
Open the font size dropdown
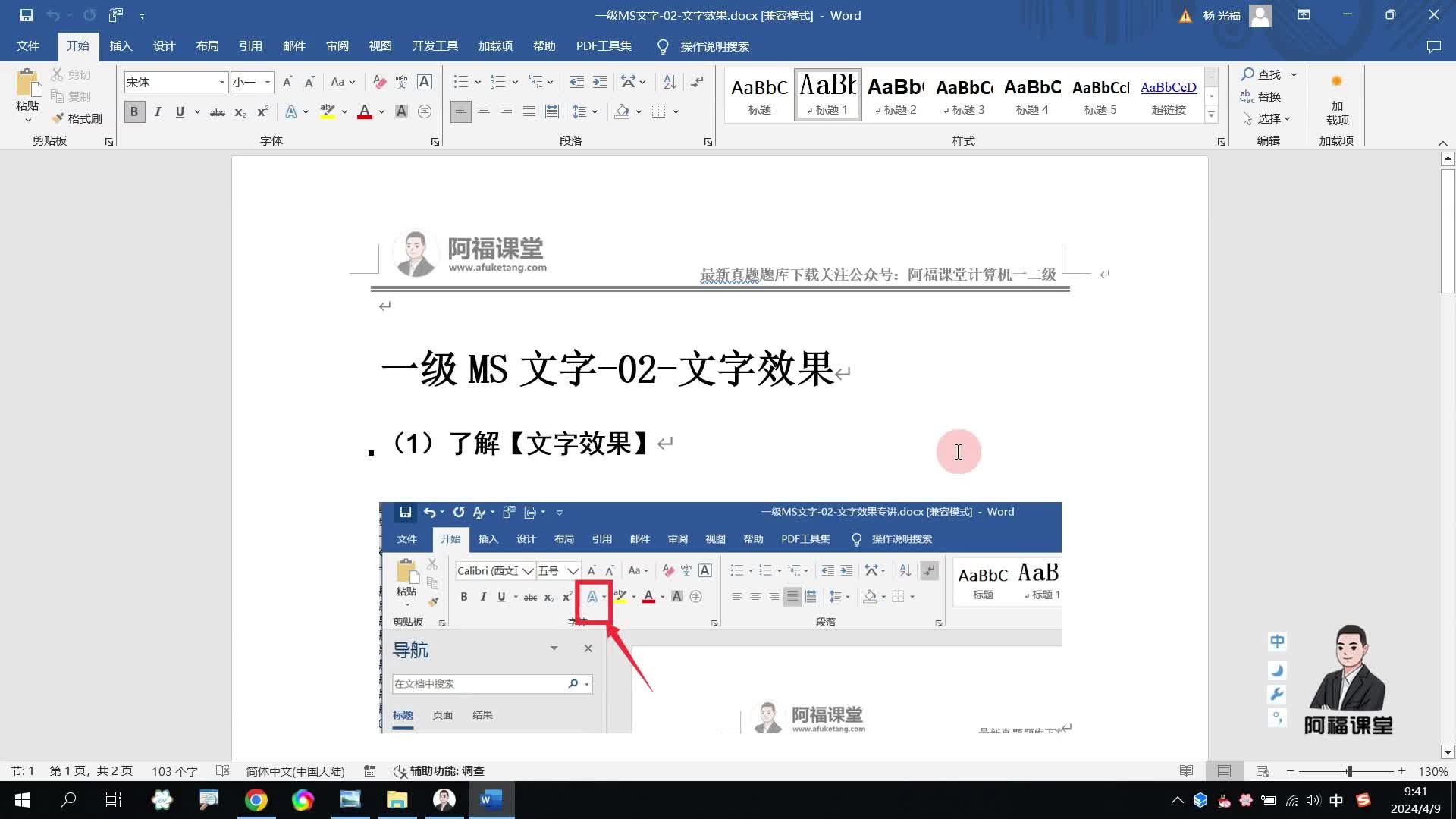267,82
